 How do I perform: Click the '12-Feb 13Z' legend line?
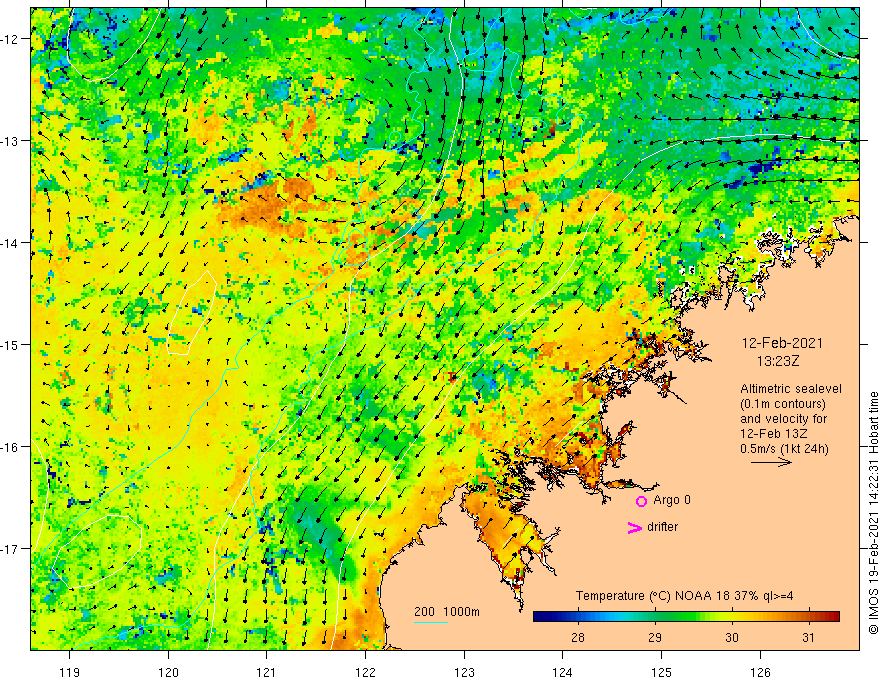(x=773, y=434)
